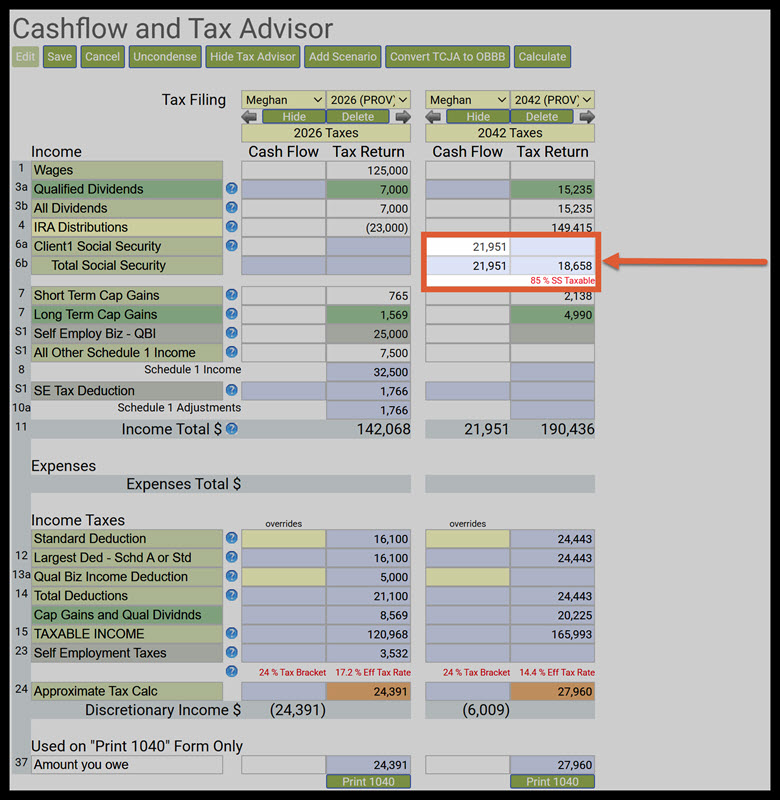The width and height of the screenshot is (780, 800).
Task: Open help icon for TAXABLE INCOME
Action: (x=232, y=633)
